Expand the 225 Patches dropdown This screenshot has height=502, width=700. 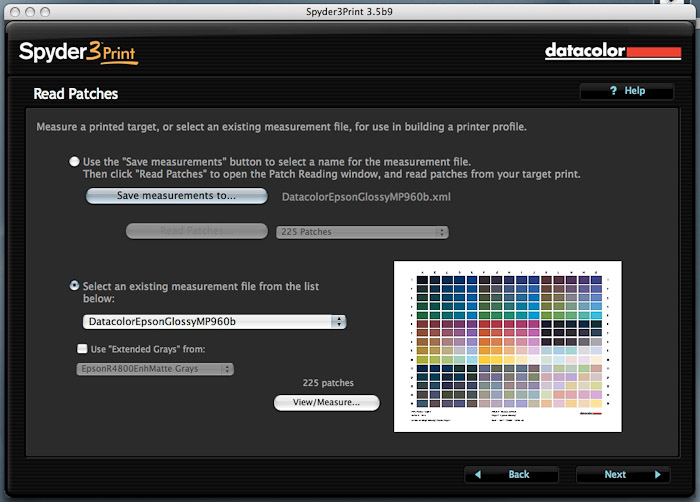pos(362,232)
